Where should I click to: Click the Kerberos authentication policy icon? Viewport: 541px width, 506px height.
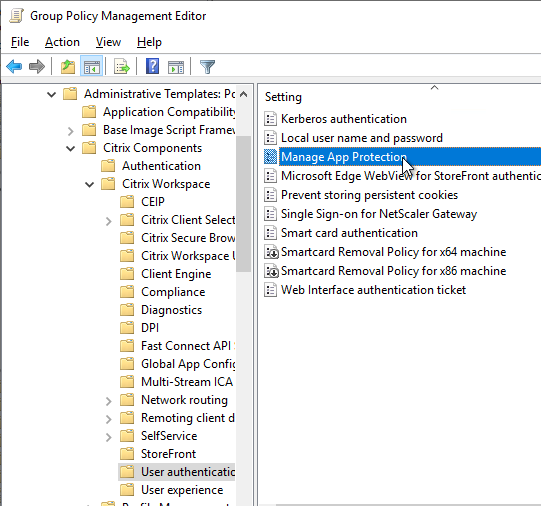[x=270, y=119]
